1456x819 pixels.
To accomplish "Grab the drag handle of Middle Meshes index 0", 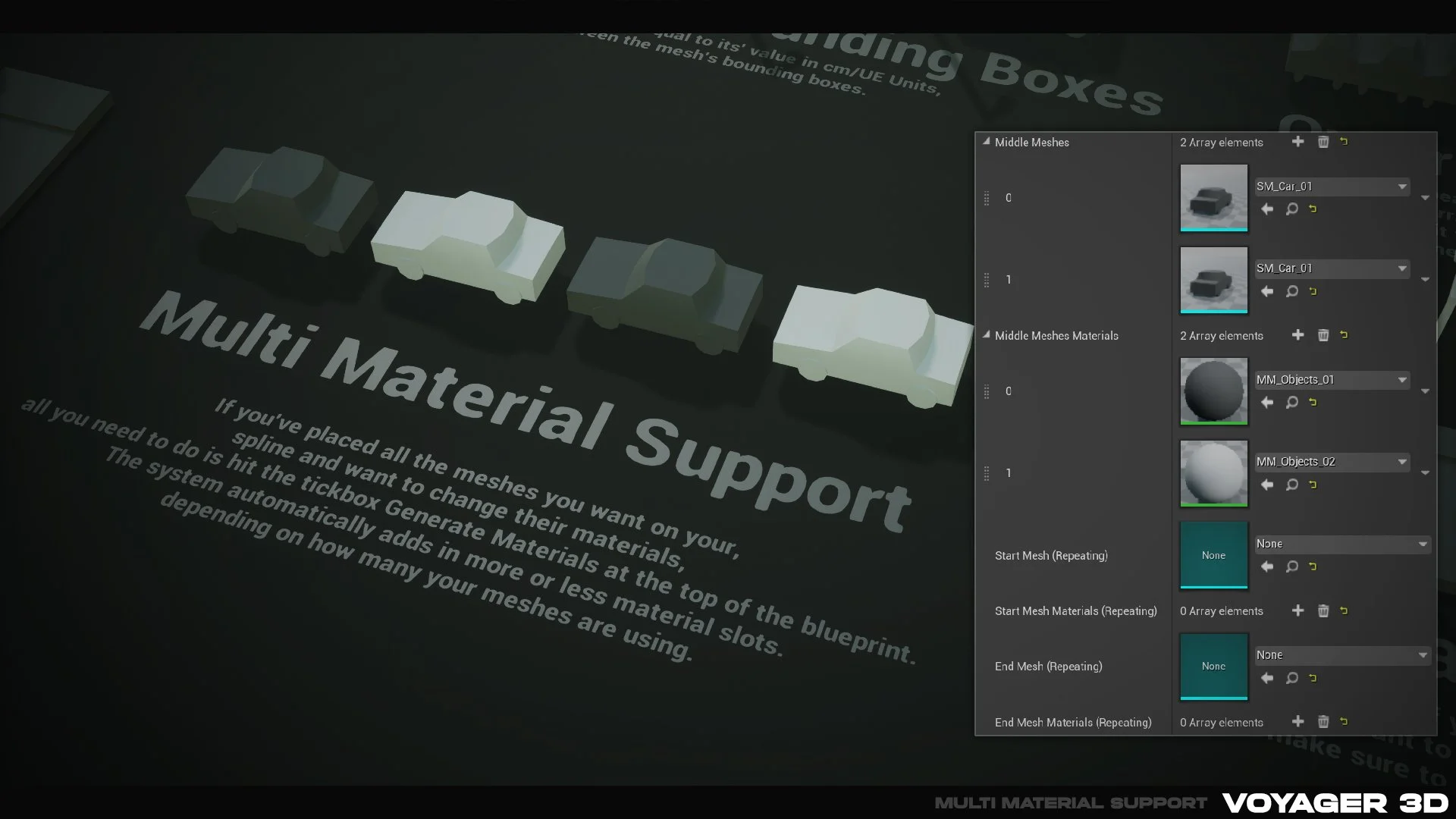I will 987,198.
